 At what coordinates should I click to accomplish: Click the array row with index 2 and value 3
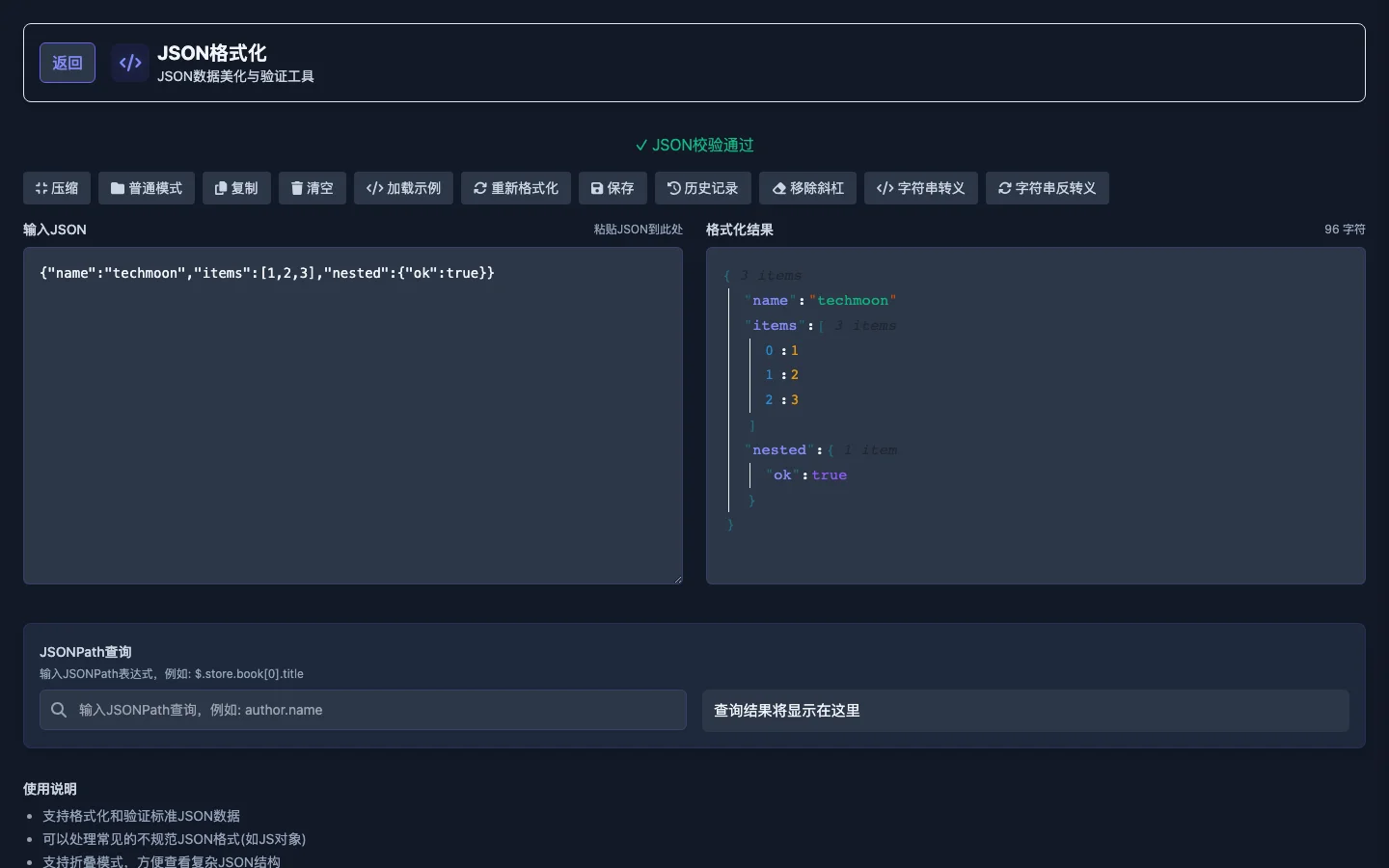[x=782, y=400]
